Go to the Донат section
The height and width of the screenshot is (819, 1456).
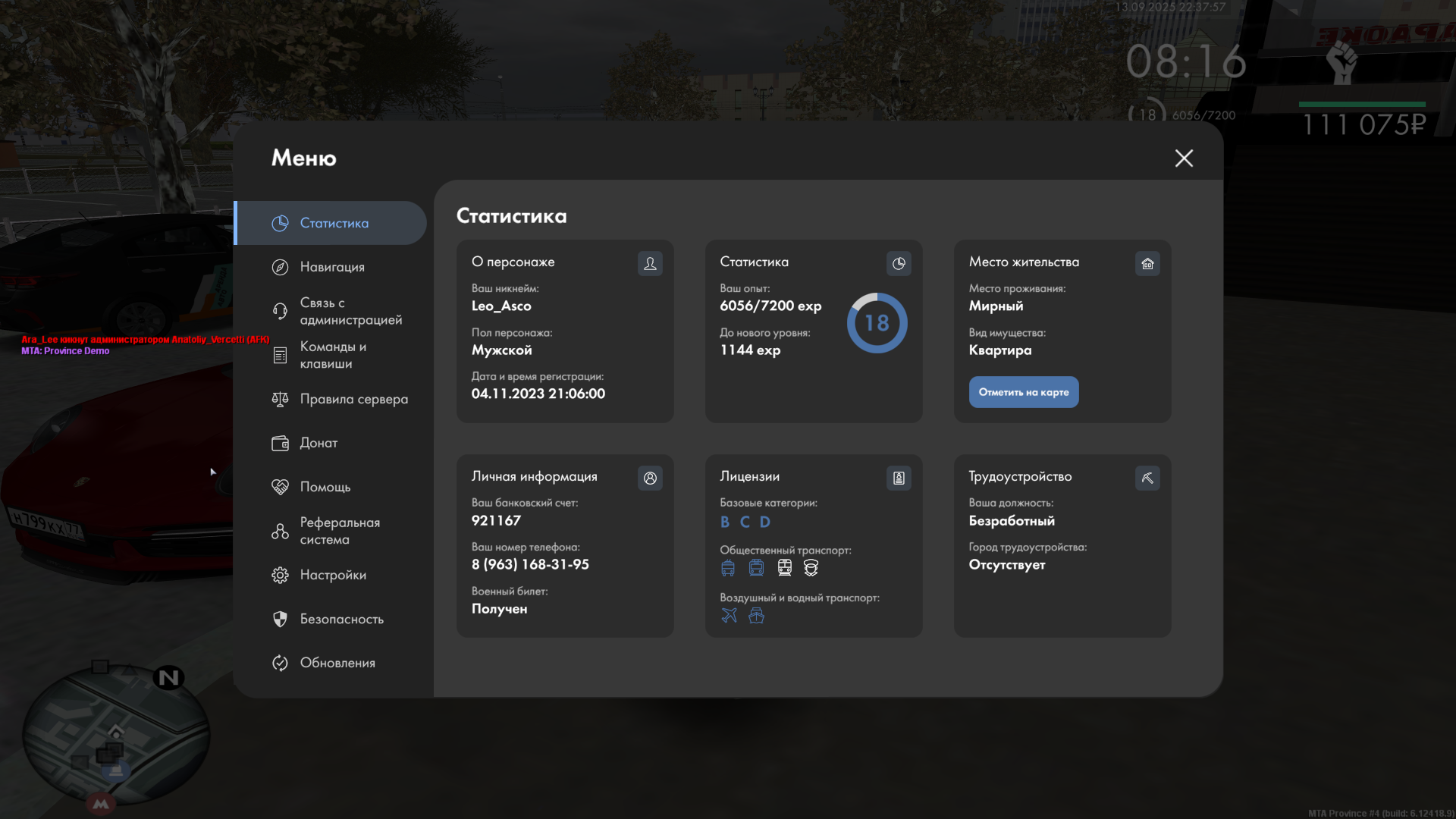[318, 443]
